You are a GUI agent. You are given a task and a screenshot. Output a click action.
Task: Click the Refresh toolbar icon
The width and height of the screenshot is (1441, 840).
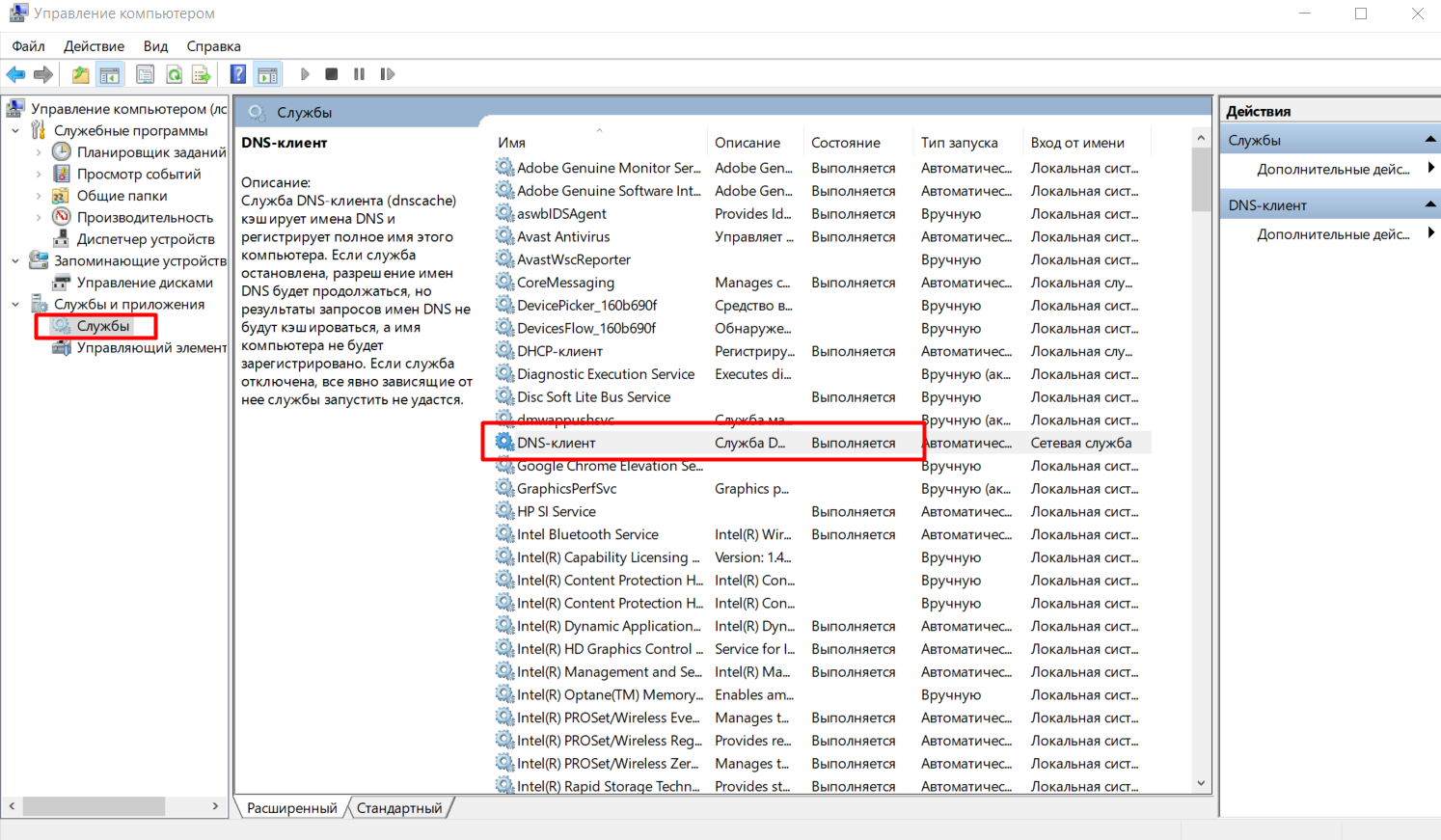coord(174,74)
